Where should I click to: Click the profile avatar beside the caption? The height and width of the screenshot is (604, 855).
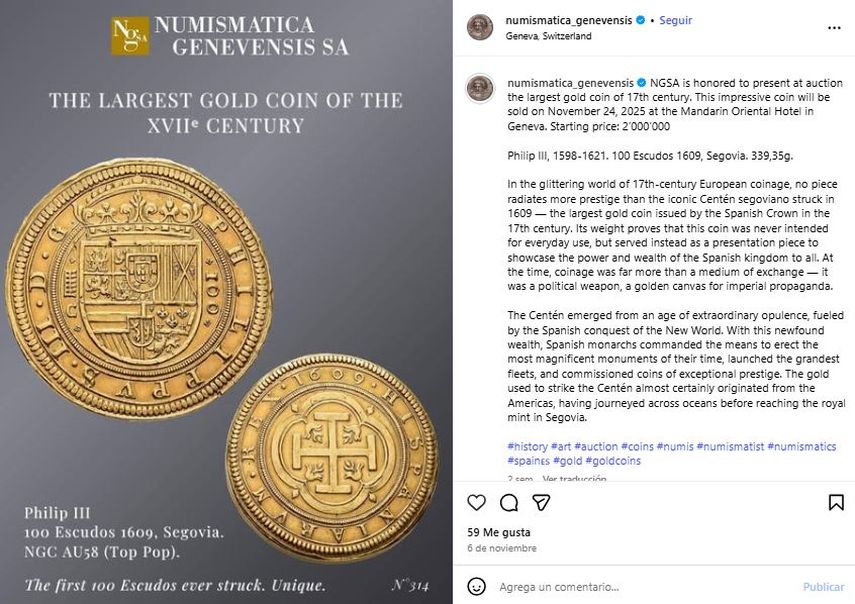(480, 88)
